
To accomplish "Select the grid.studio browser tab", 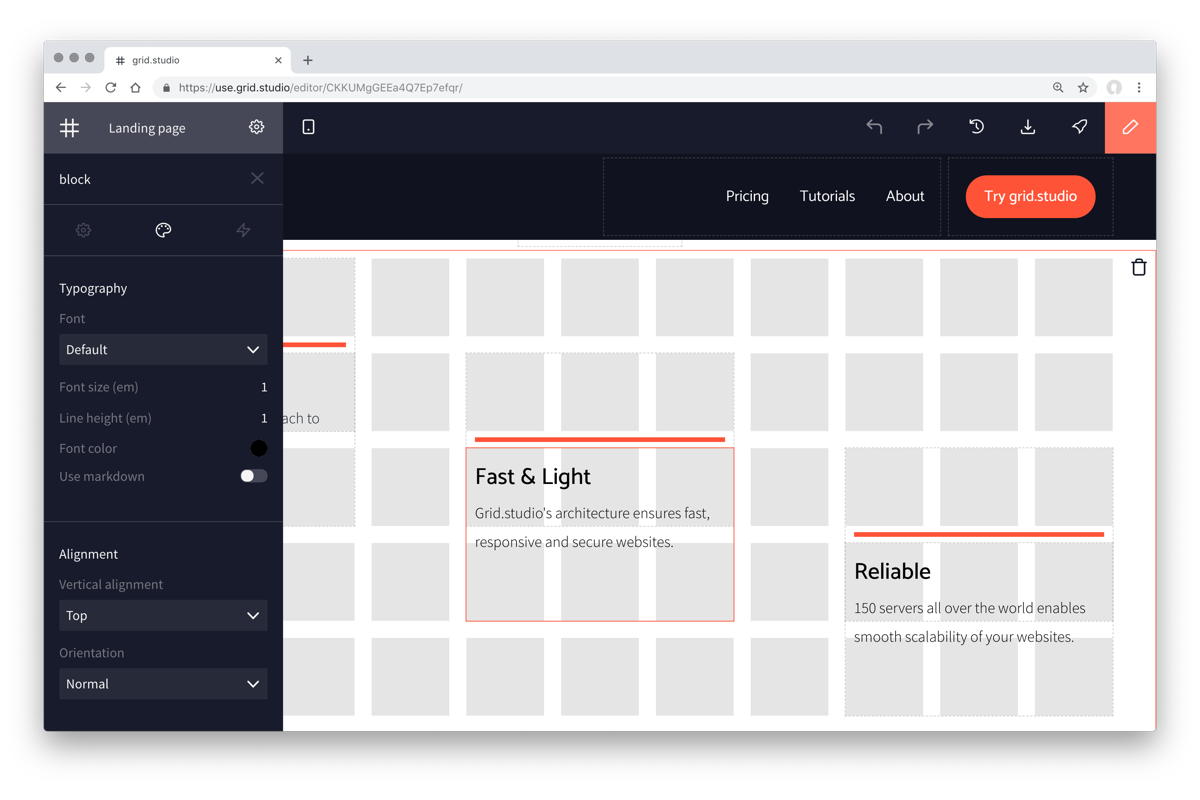I will coord(197,60).
